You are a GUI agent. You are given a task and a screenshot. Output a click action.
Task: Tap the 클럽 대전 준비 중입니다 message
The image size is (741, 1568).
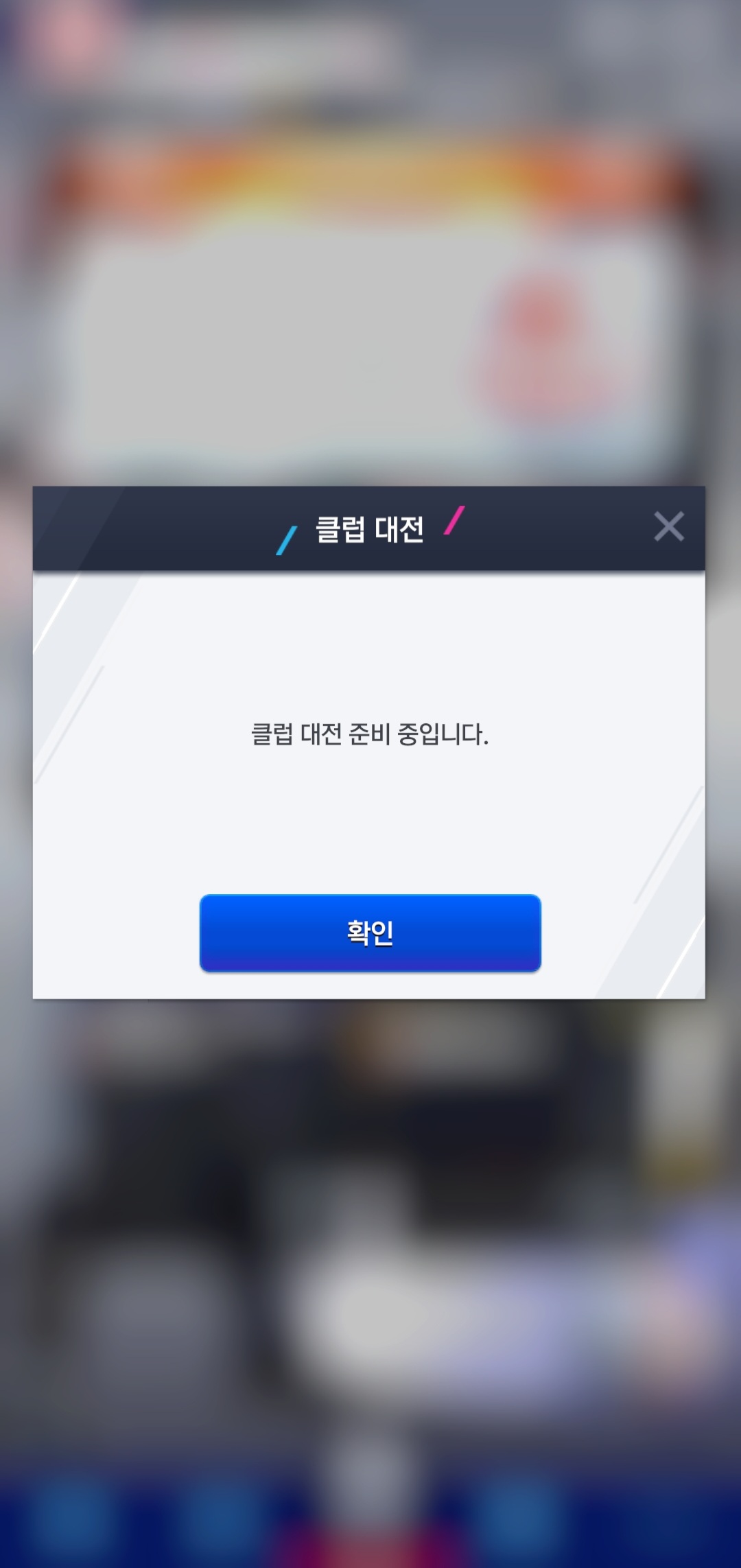370,734
